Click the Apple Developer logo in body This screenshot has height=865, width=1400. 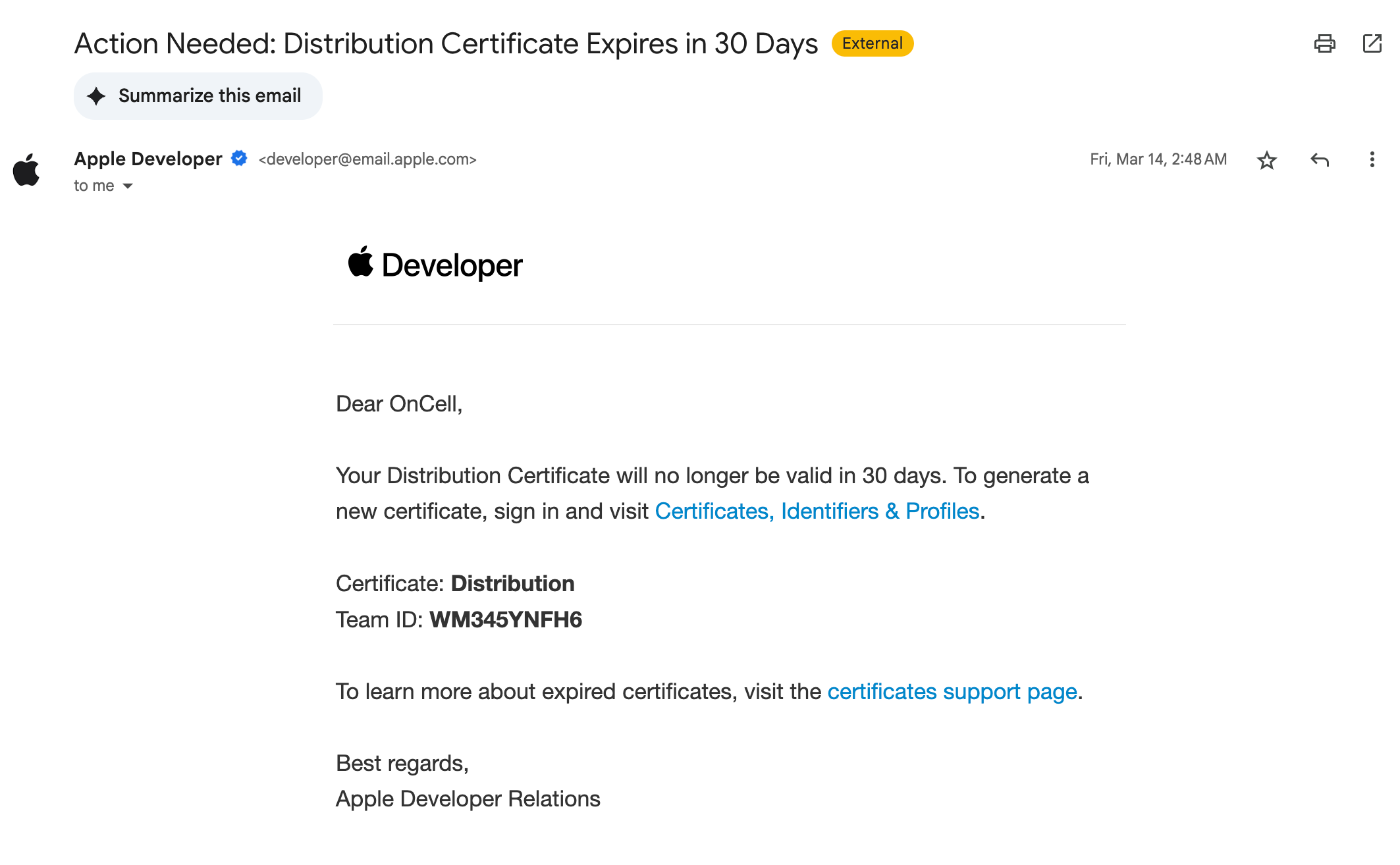[435, 265]
